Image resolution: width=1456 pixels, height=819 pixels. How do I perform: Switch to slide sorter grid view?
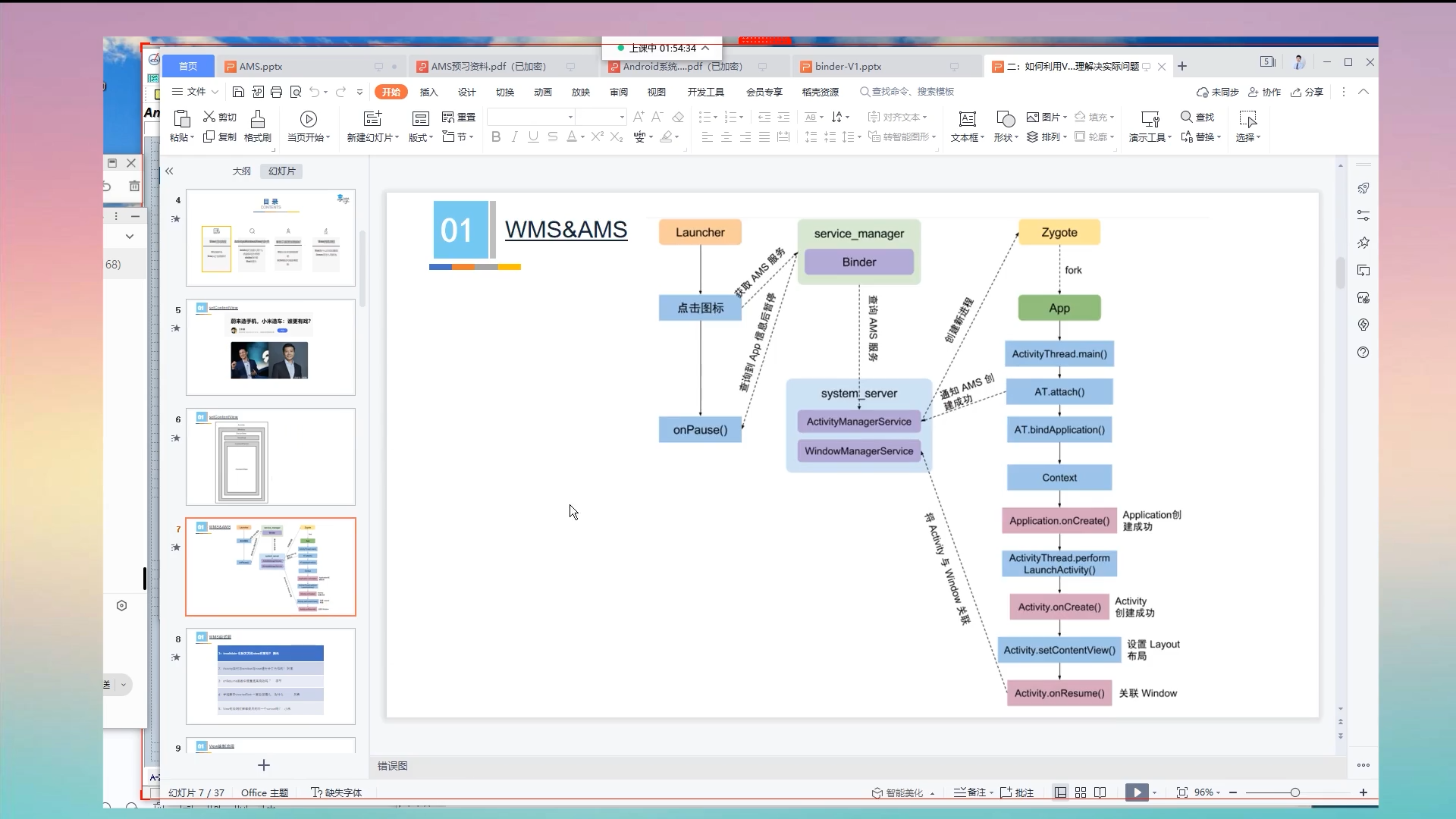coord(1081,792)
